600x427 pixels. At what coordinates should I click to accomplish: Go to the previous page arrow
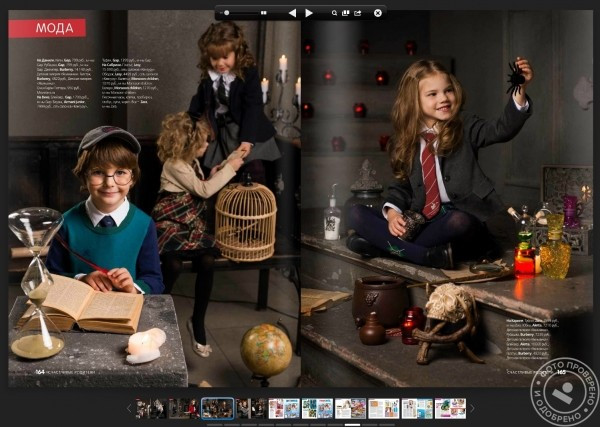(291, 13)
